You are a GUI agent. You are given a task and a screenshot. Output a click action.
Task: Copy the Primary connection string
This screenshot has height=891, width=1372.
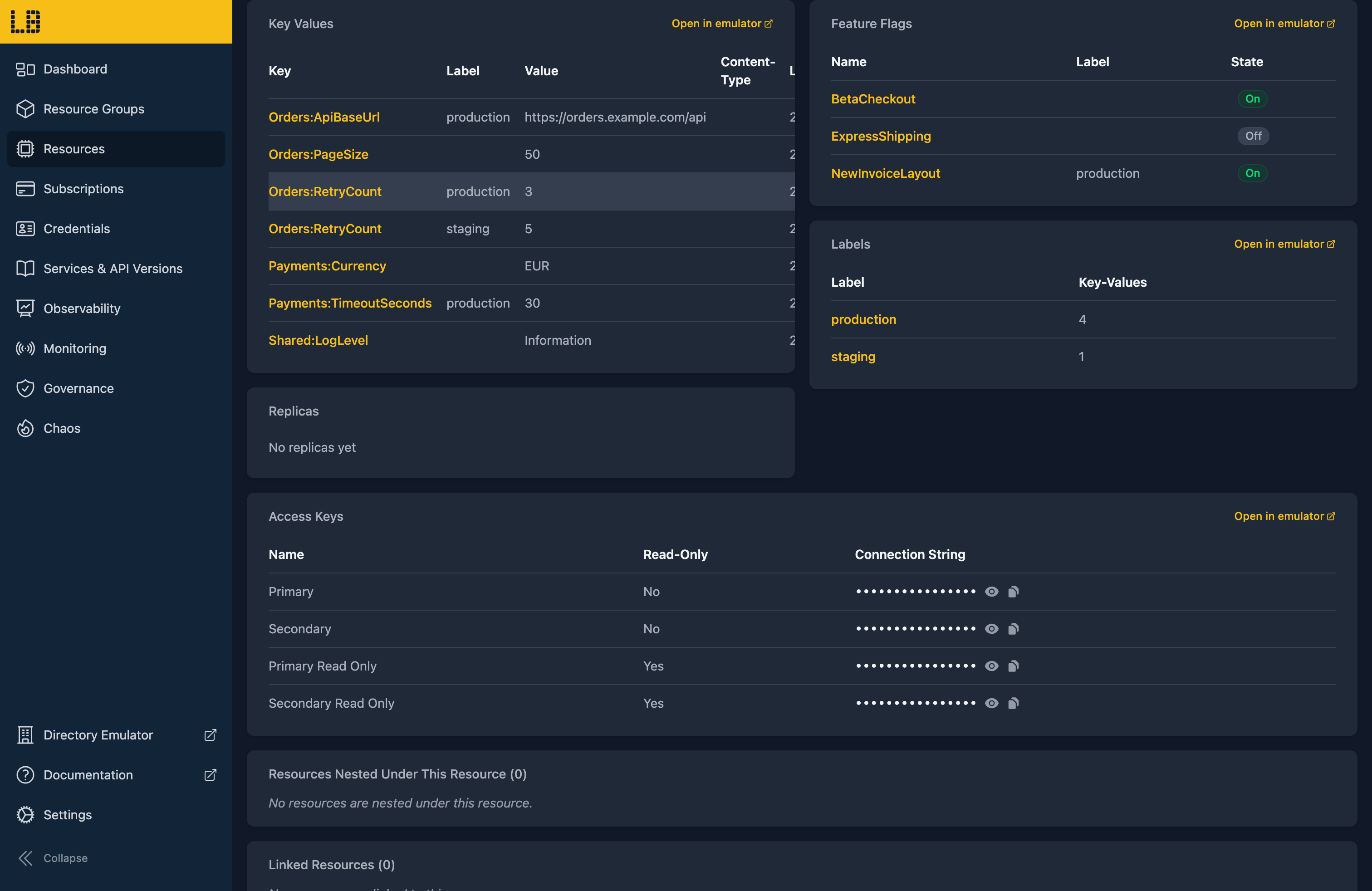[x=1014, y=592]
